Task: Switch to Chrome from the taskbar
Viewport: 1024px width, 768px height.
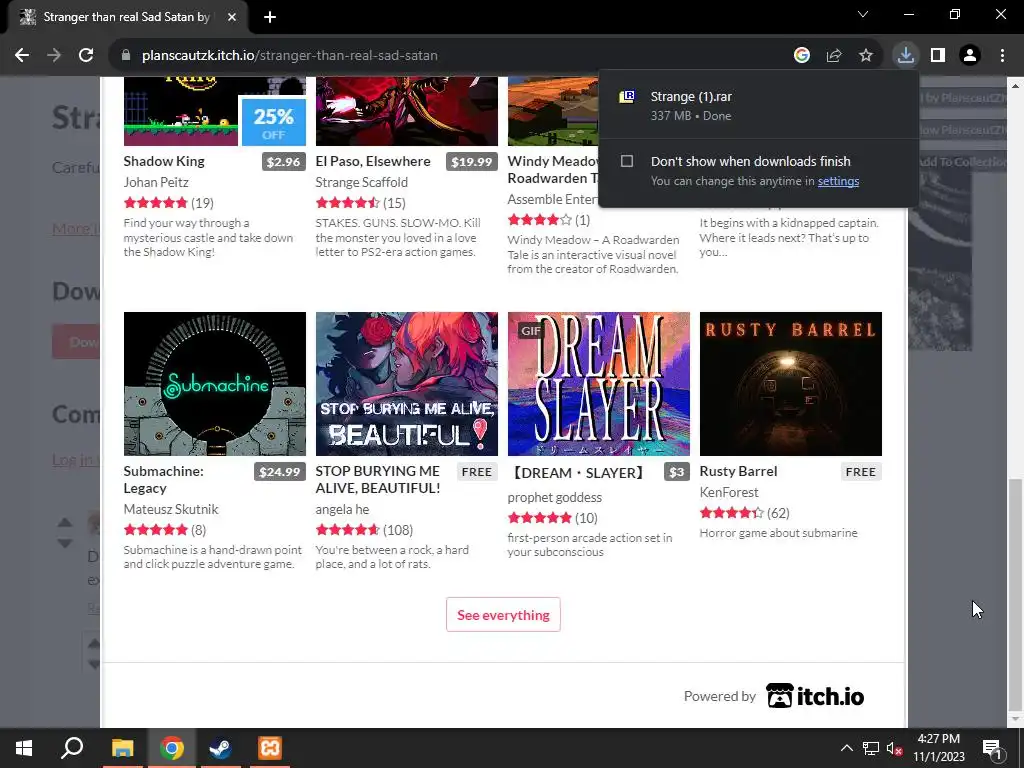Action: pos(172,748)
